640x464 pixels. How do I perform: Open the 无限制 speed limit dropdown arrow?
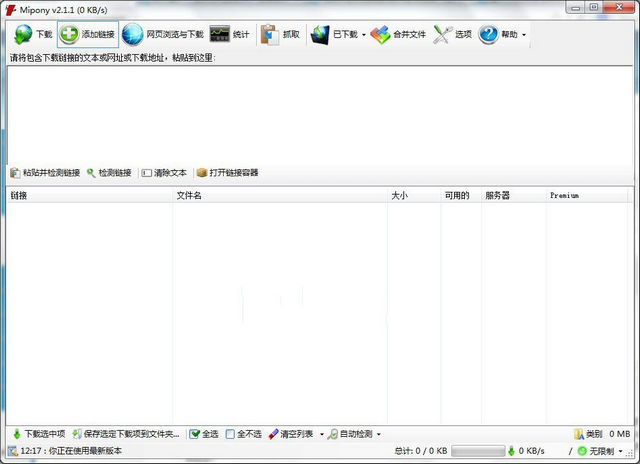pos(620,451)
